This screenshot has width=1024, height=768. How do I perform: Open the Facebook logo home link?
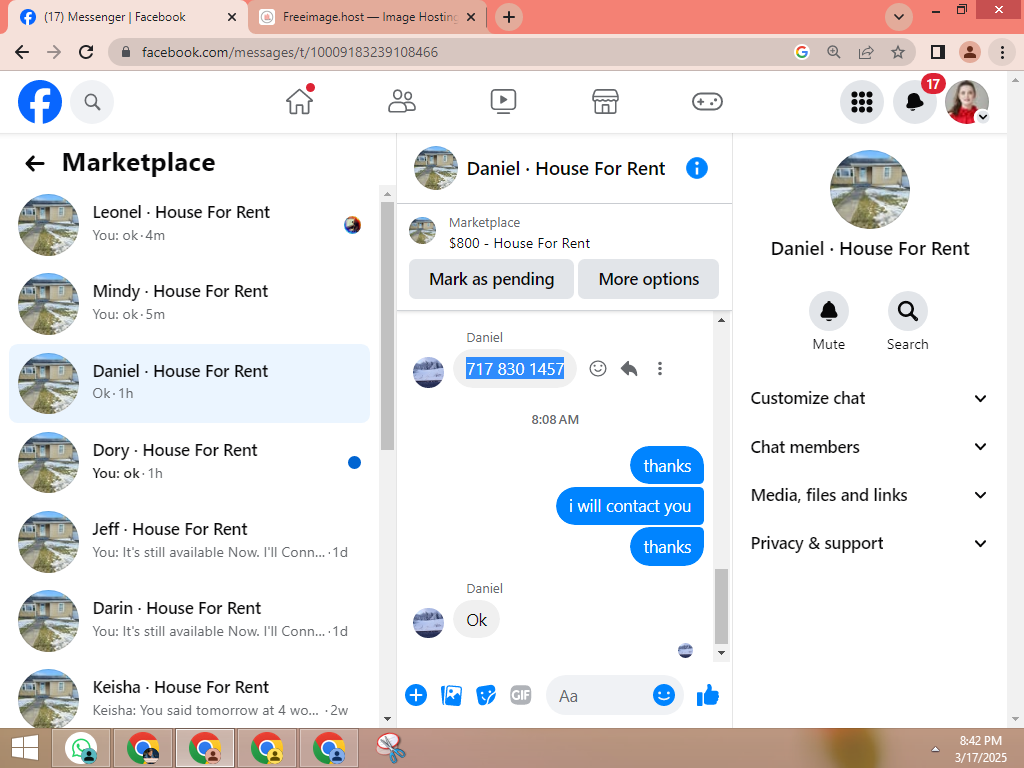[x=40, y=102]
